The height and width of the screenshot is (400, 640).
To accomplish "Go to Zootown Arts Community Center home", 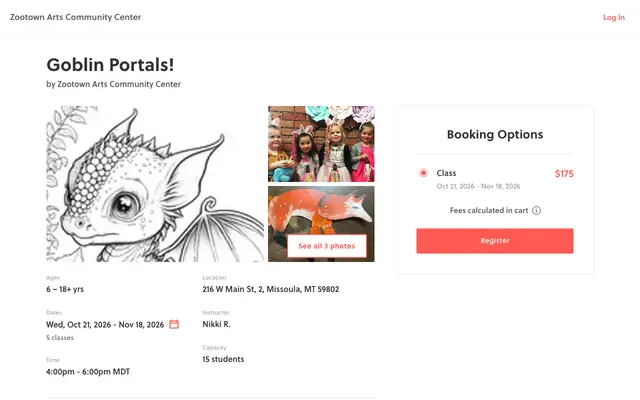I will click(76, 17).
